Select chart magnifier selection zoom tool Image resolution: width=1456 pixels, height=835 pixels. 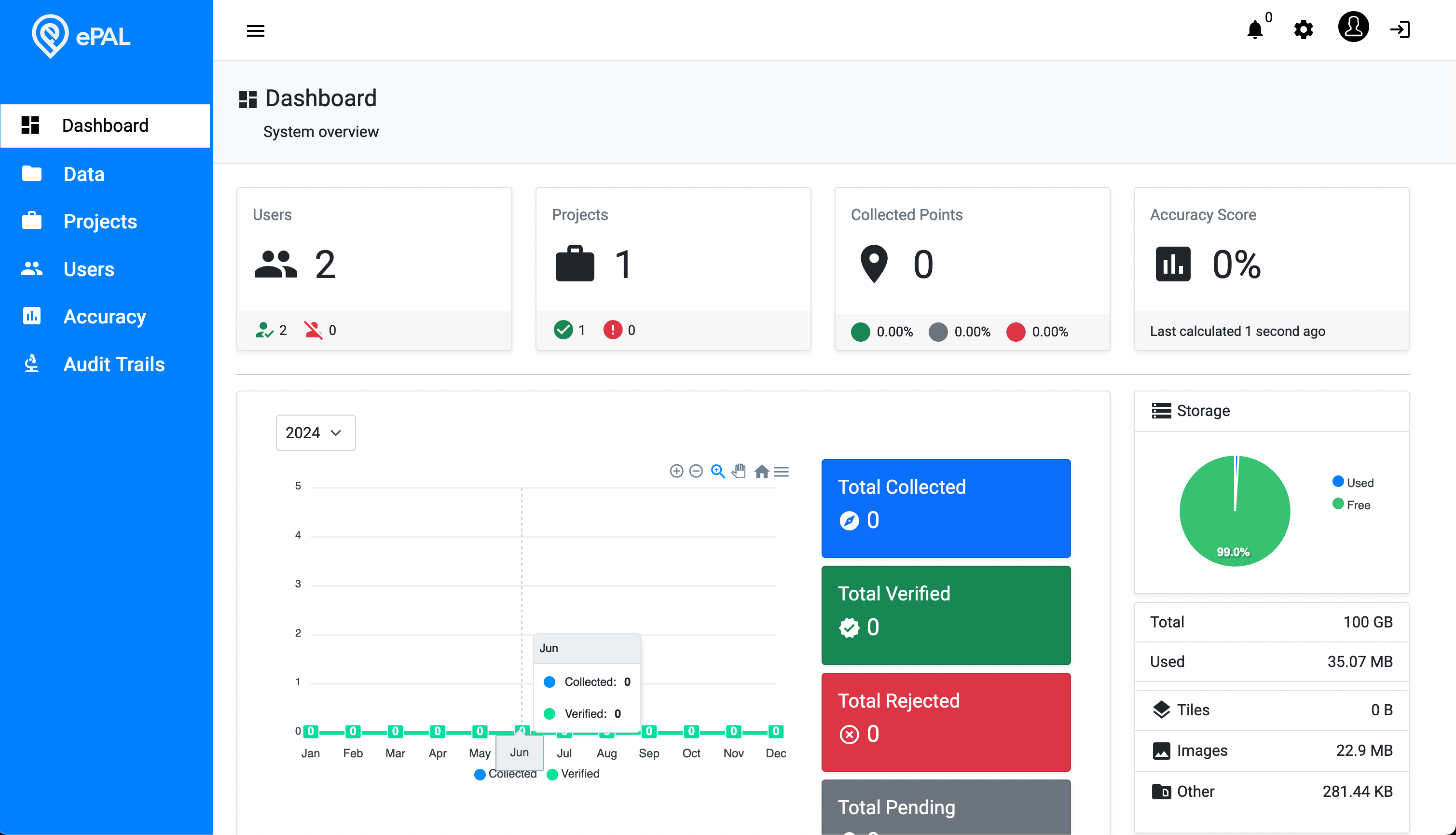[718, 472]
